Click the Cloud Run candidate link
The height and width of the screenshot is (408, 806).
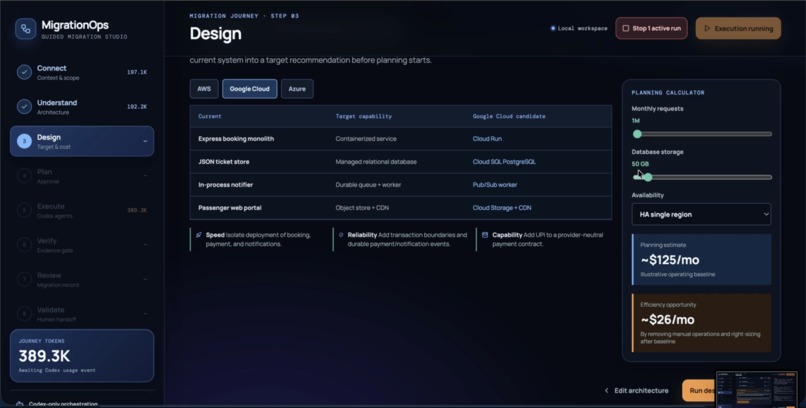(487, 139)
